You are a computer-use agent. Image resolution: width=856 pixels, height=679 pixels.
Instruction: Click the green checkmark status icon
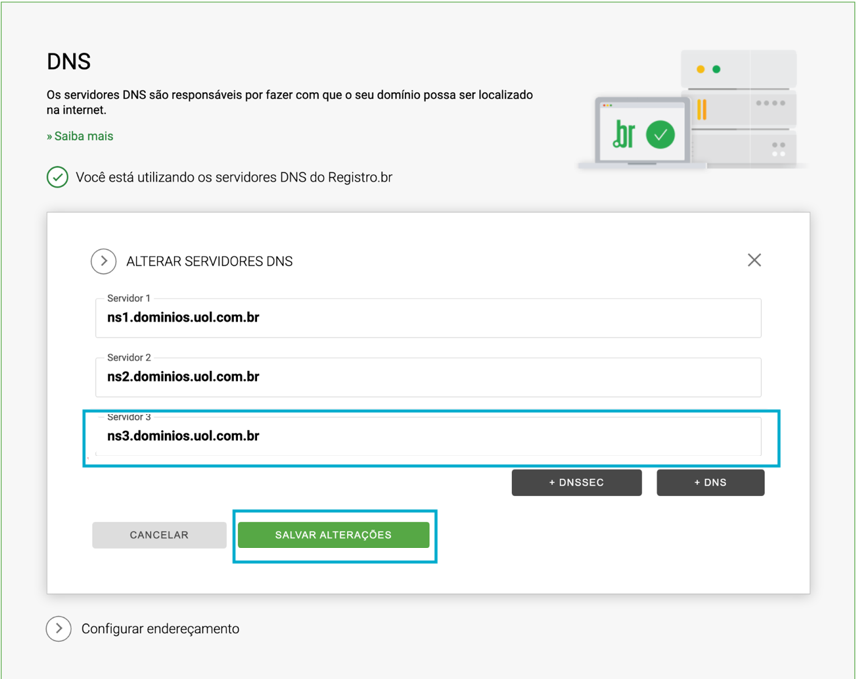point(57,177)
